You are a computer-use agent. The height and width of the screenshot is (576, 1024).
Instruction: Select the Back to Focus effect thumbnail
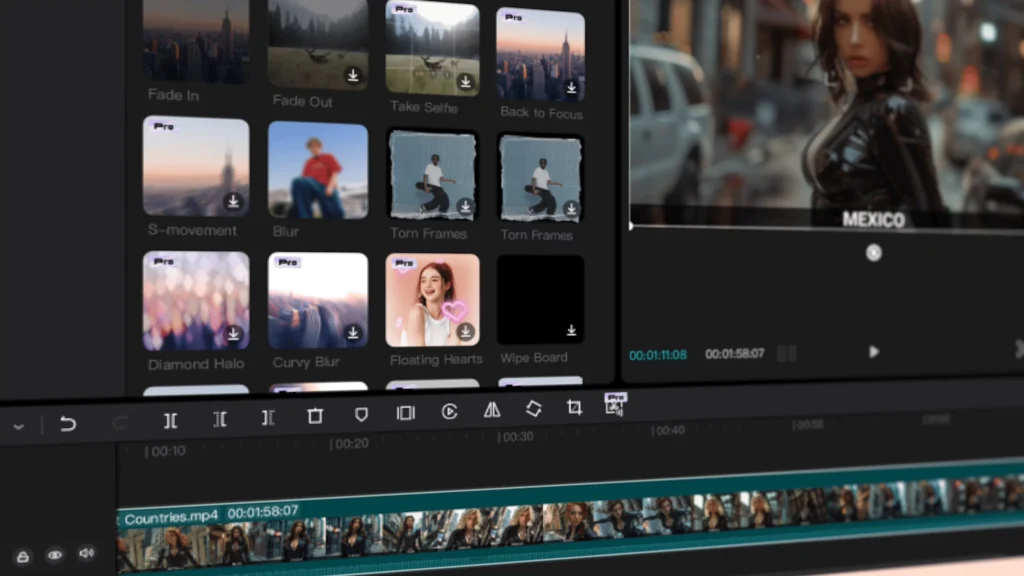pyautogui.click(x=540, y=54)
